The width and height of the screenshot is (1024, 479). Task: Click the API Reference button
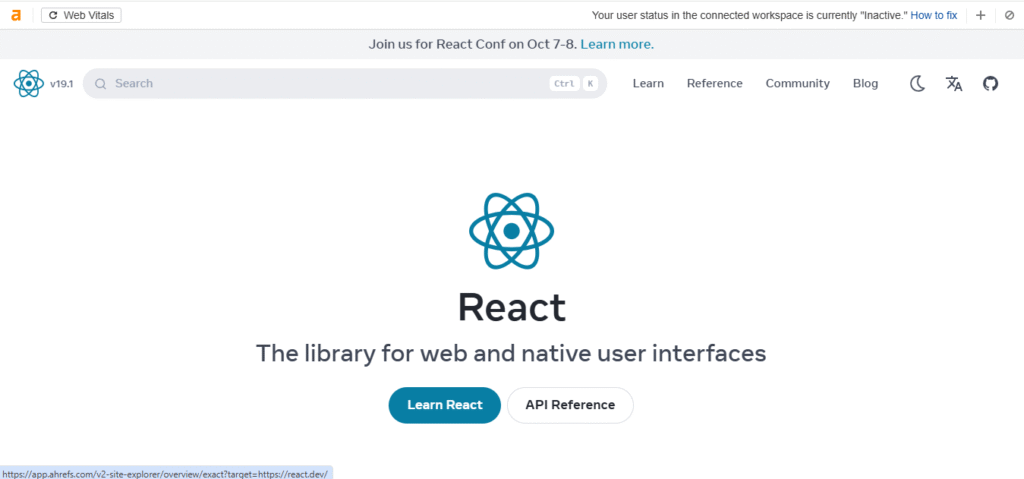click(x=570, y=405)
